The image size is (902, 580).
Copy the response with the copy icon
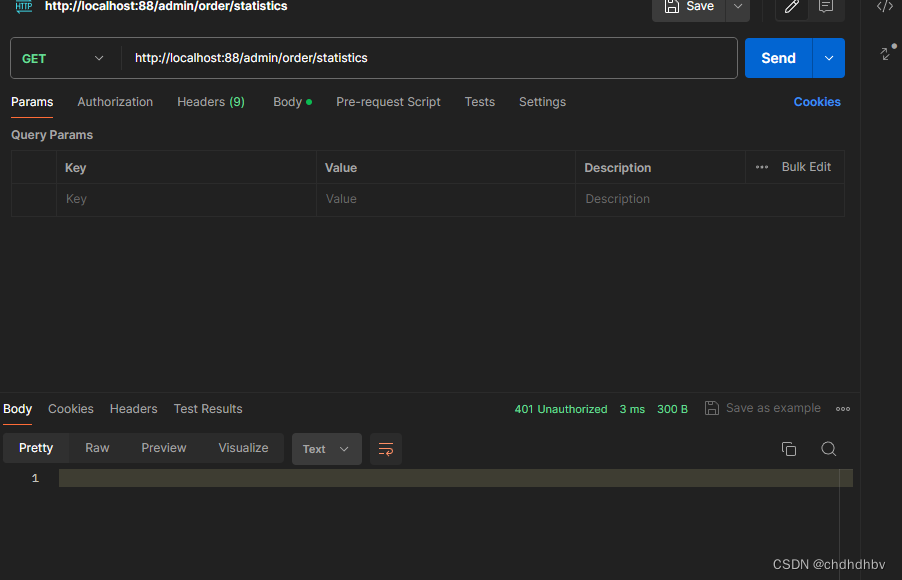click(789, 449)
